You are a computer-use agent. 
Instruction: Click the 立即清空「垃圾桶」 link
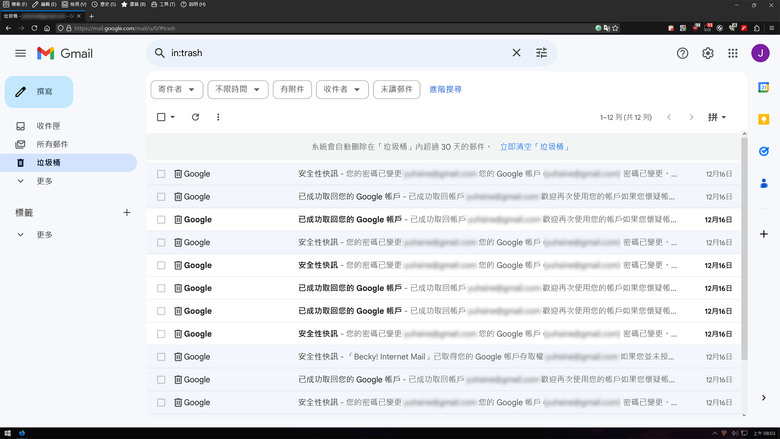point(535,147)
